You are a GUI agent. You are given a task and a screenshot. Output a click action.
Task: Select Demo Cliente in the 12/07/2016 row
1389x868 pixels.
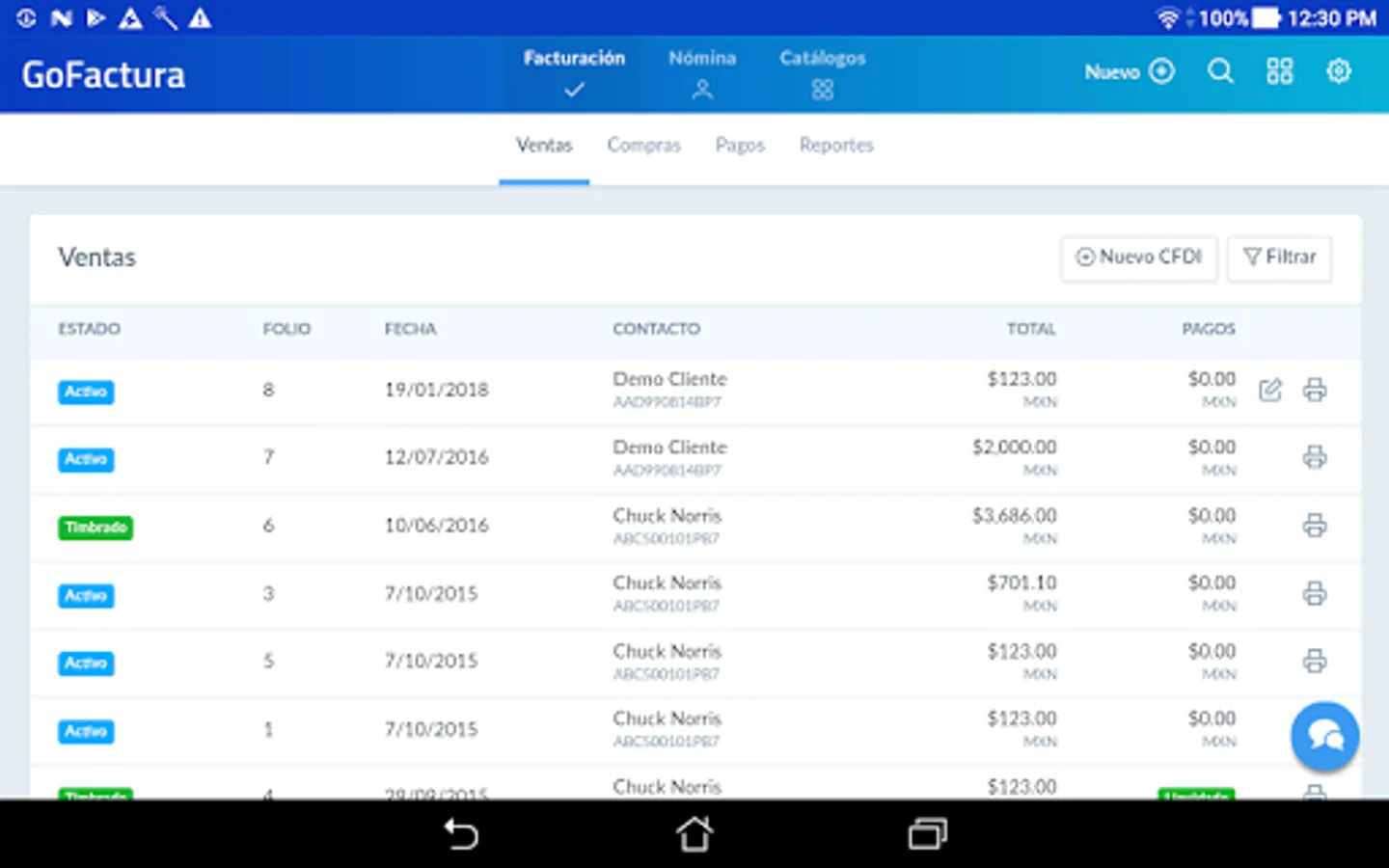click(x=670, y=448)
